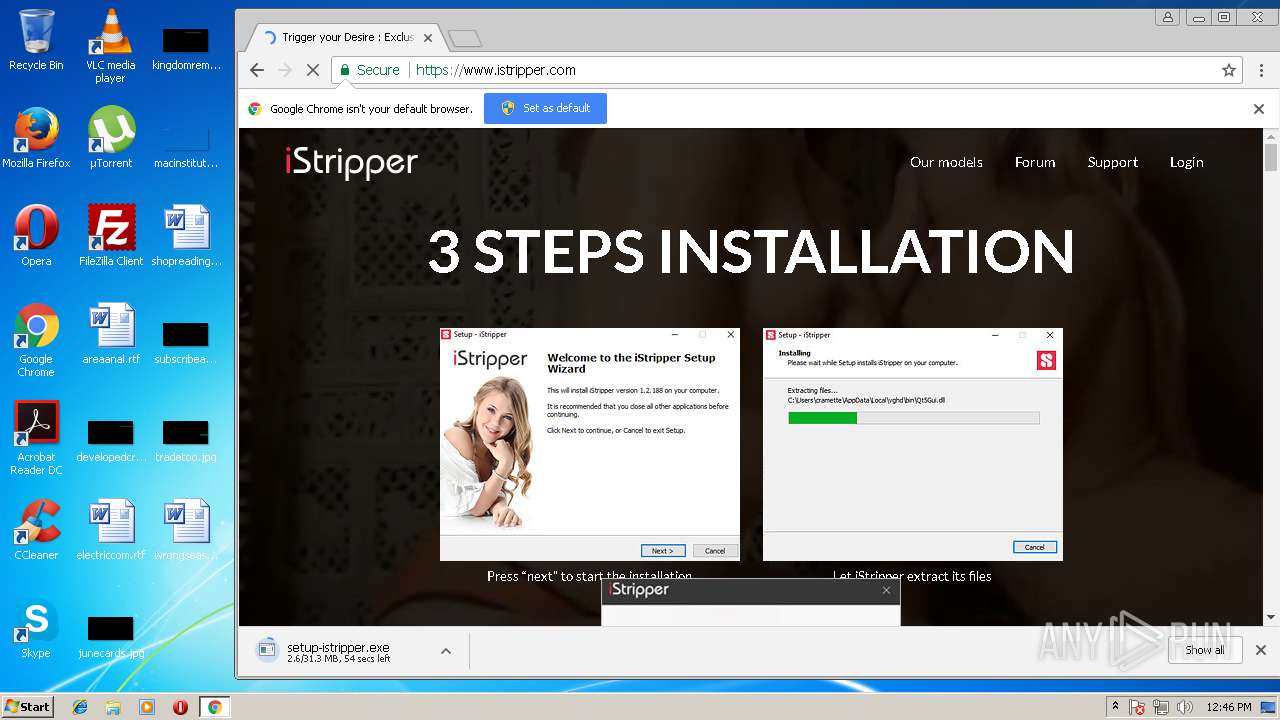This screenshot has width=1280, height=720.
Task: Click the Chrome back arrow
Action: (x=257, y=70)
